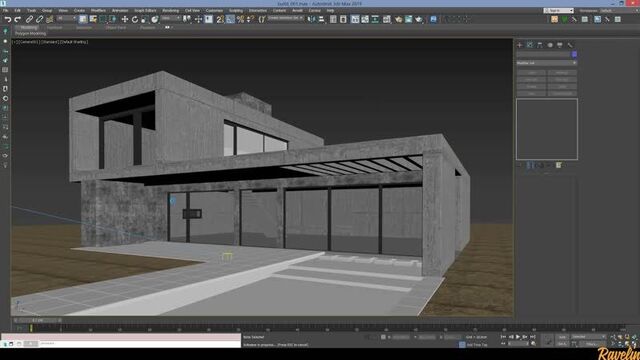Activate the Select and Rotate tool
This screenshot has height=360, width=640.
[135, 19]
